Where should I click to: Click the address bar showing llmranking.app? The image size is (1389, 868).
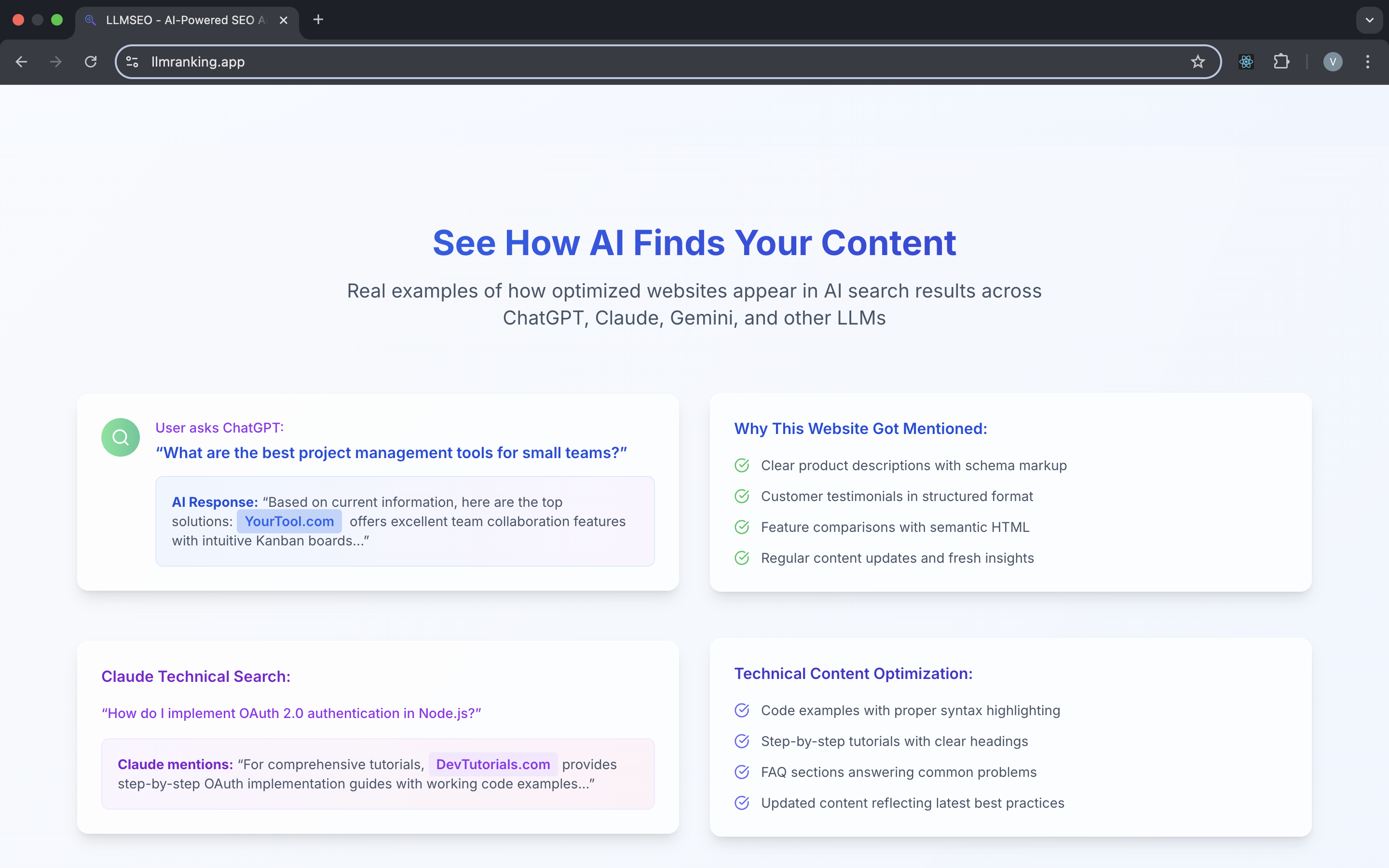click(x=667, y=61)
